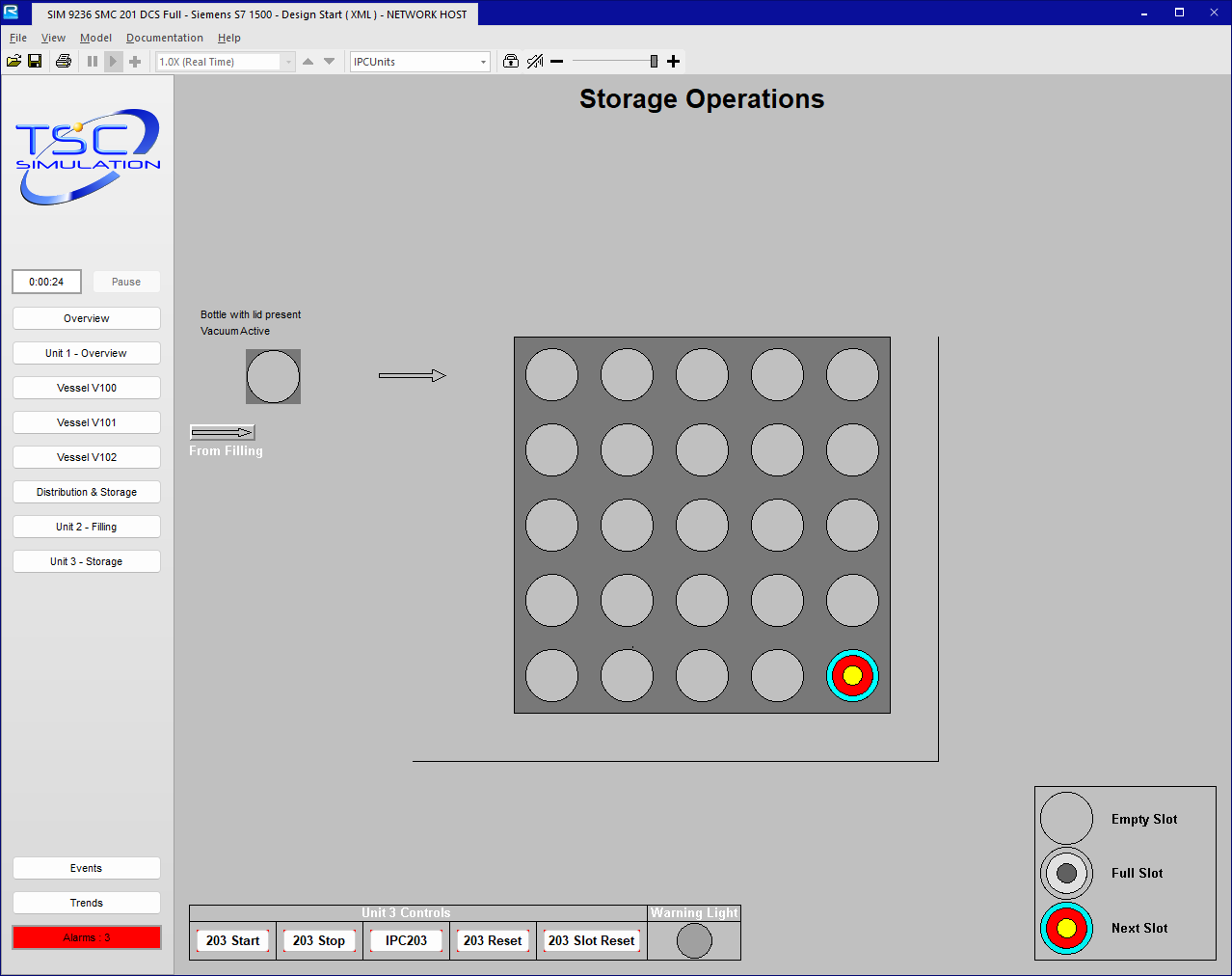Image resolution: width=1232 pixels, height=976 pixels.
Task: Click the Warning Light indicator circle
Action: pos(694,940)
